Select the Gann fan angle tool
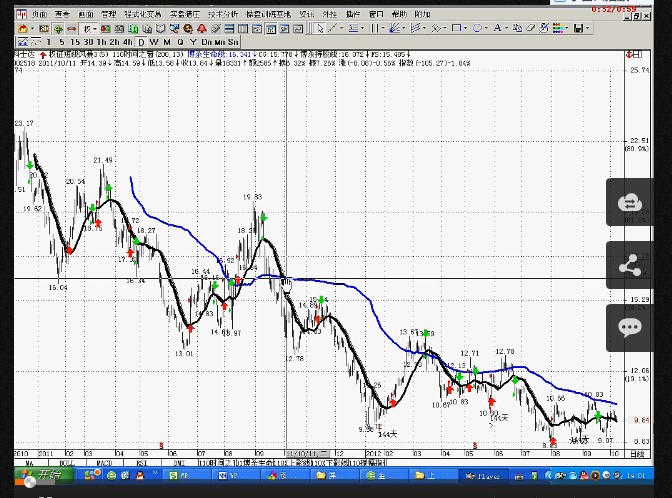 click(394, 29)
